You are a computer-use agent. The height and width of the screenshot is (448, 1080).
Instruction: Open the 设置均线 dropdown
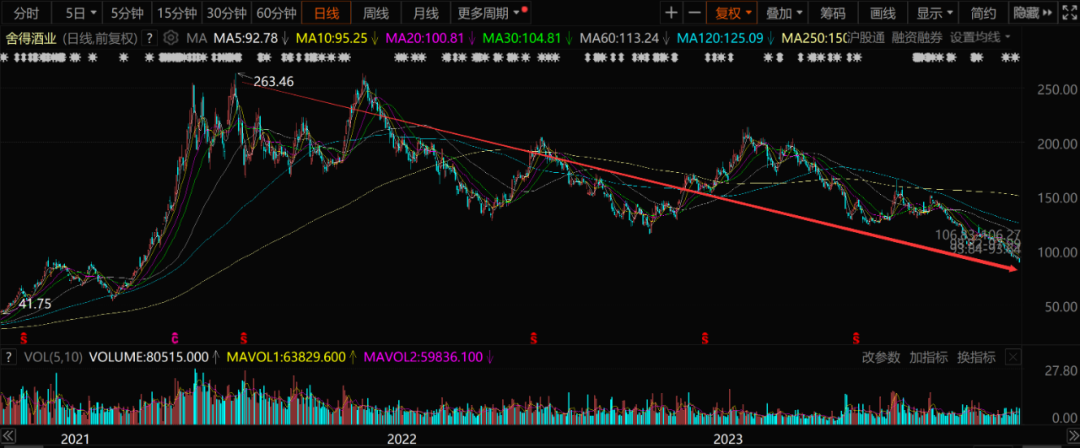tap(980, 38)
